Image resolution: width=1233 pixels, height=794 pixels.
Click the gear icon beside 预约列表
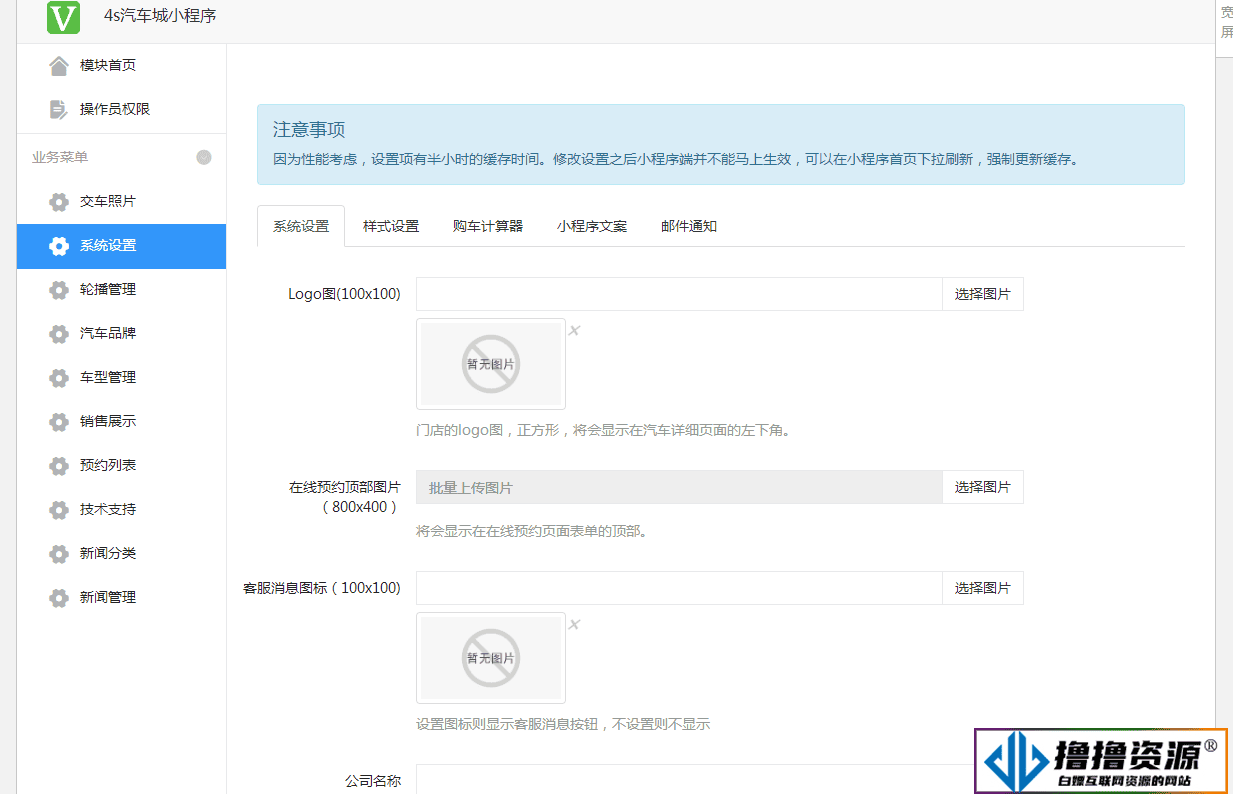click(59, 465)
